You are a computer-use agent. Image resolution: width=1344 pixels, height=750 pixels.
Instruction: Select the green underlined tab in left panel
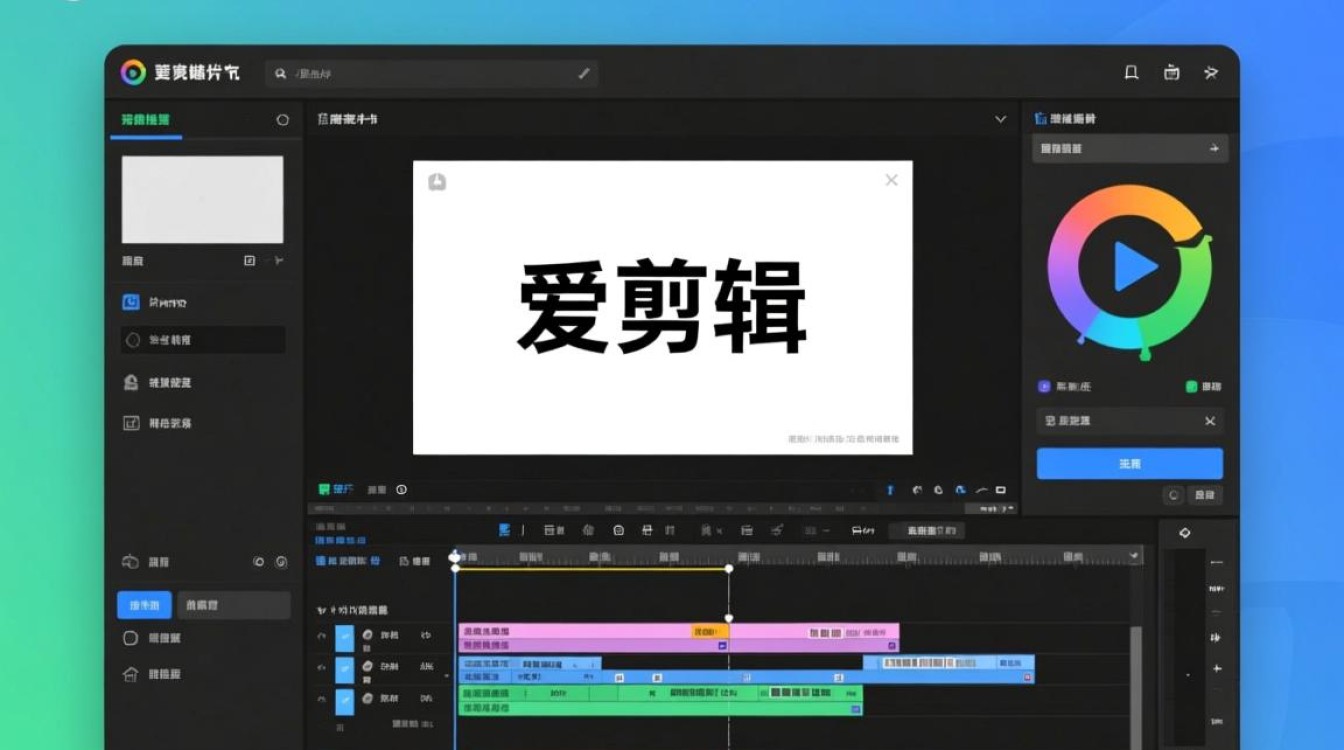point(146,121)
